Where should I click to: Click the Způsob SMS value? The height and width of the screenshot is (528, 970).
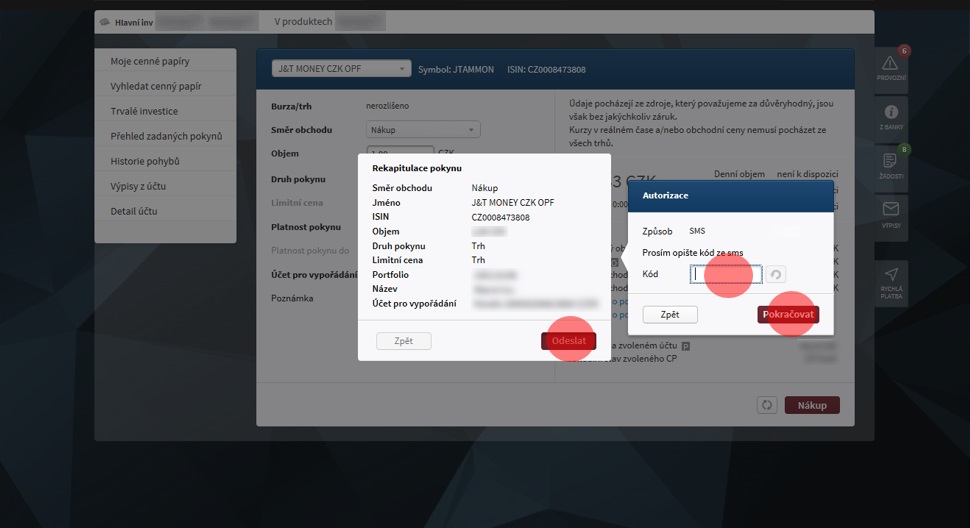point(697,231)
